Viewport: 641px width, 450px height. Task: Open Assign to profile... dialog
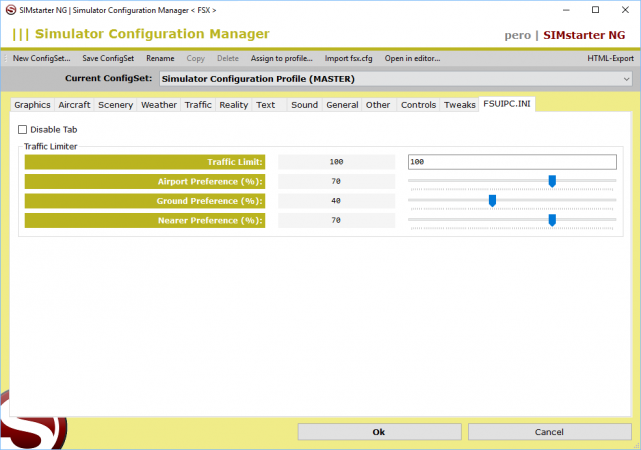coord(281,58)
